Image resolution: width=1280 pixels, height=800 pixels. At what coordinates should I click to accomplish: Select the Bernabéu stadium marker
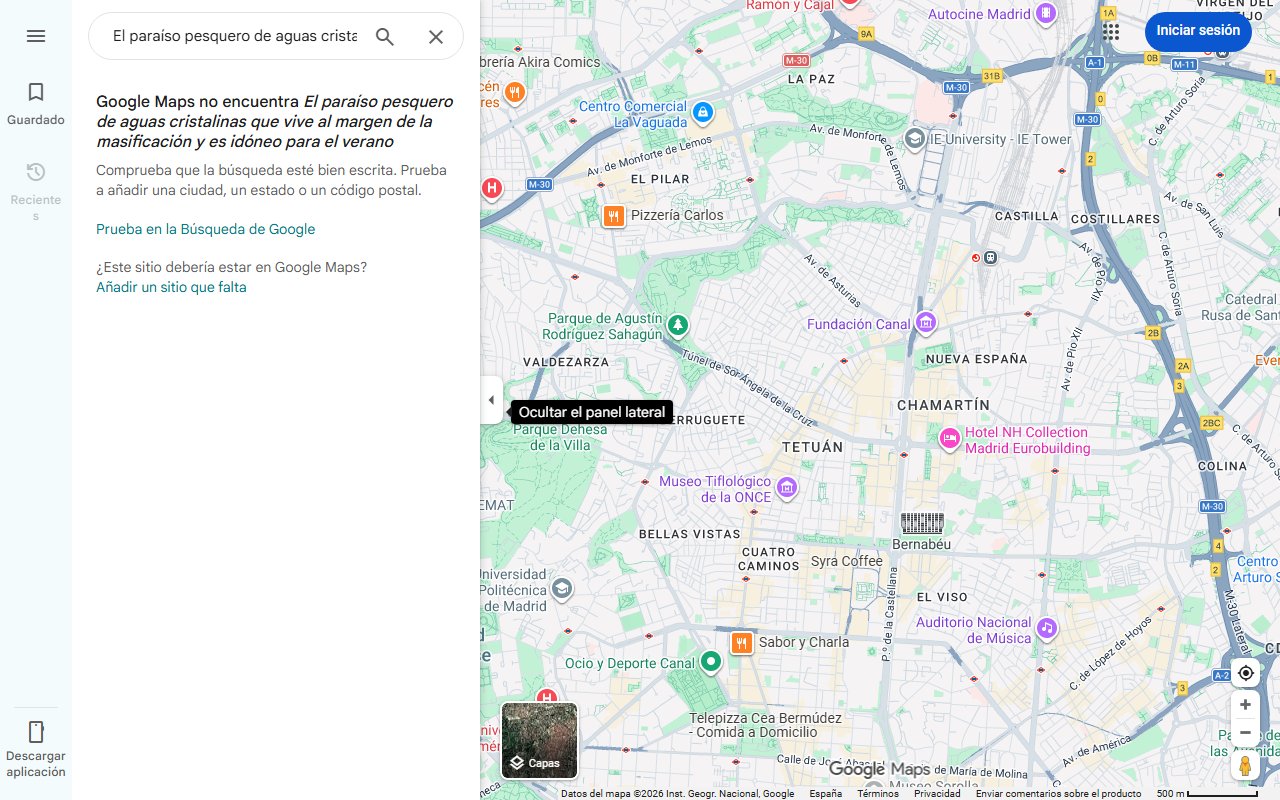click(x=922, y=523)
